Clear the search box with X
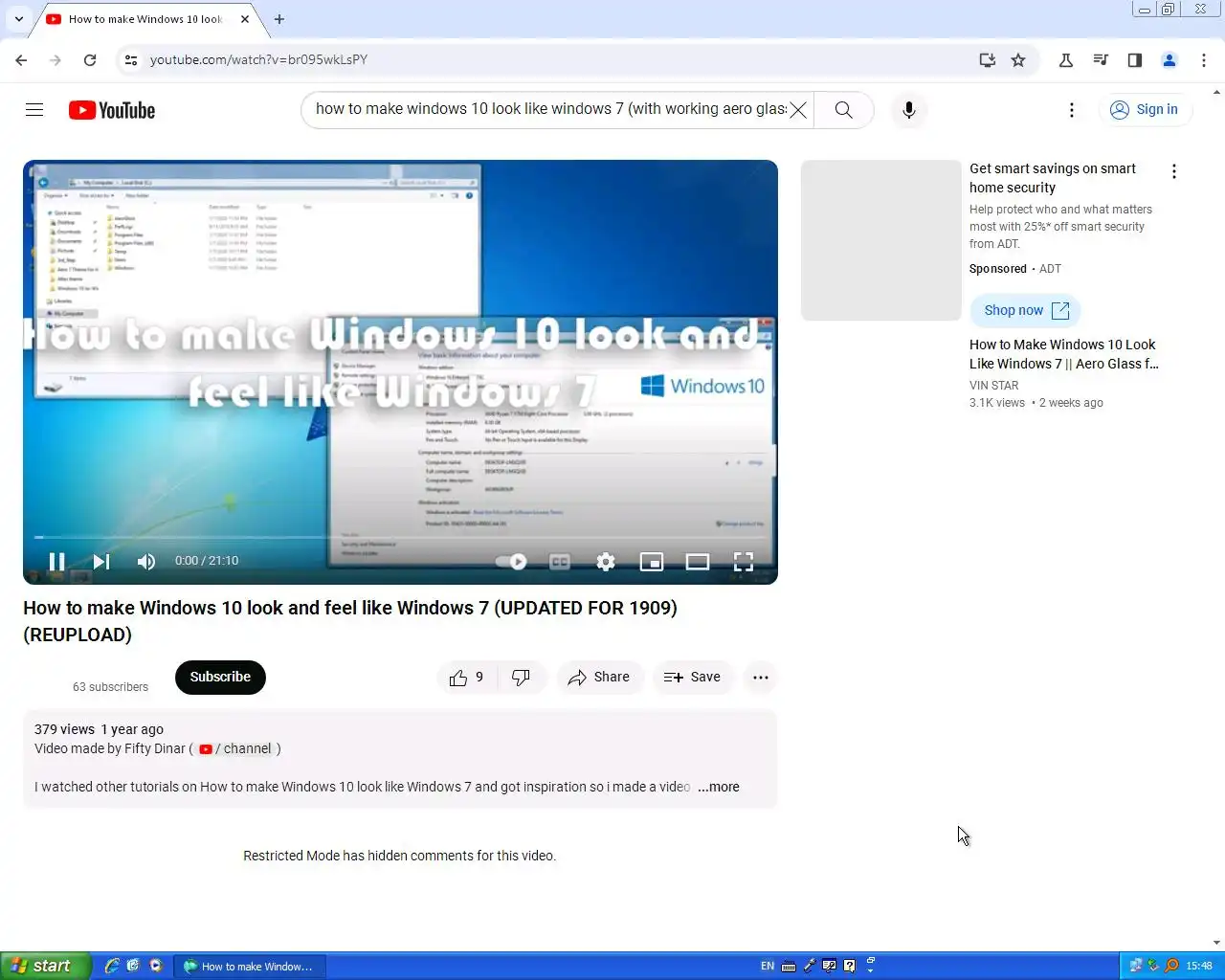1225x980 pixels. click(797, 110)
